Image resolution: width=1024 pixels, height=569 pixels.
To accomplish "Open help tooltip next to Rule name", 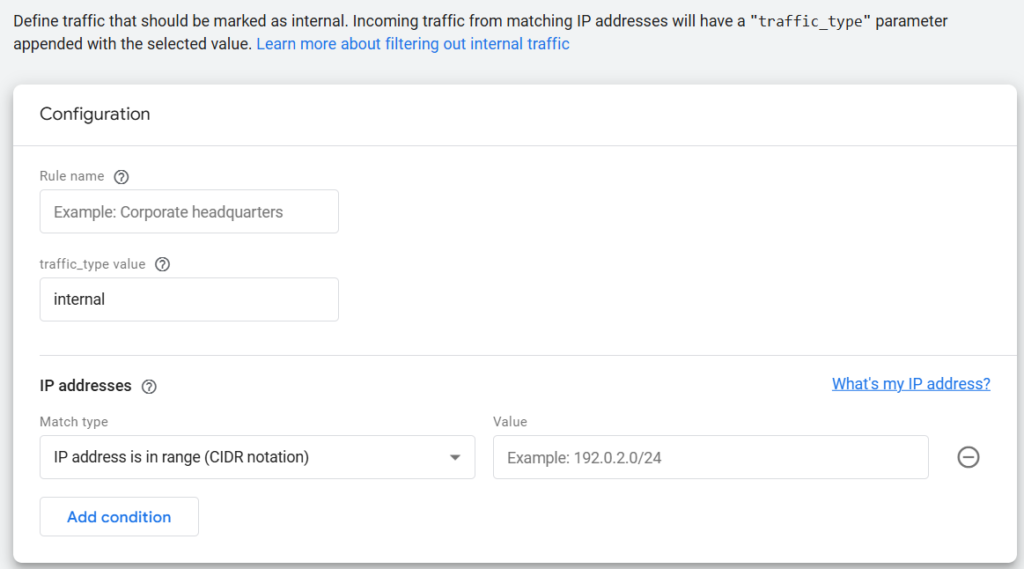I will coord(121,177).
